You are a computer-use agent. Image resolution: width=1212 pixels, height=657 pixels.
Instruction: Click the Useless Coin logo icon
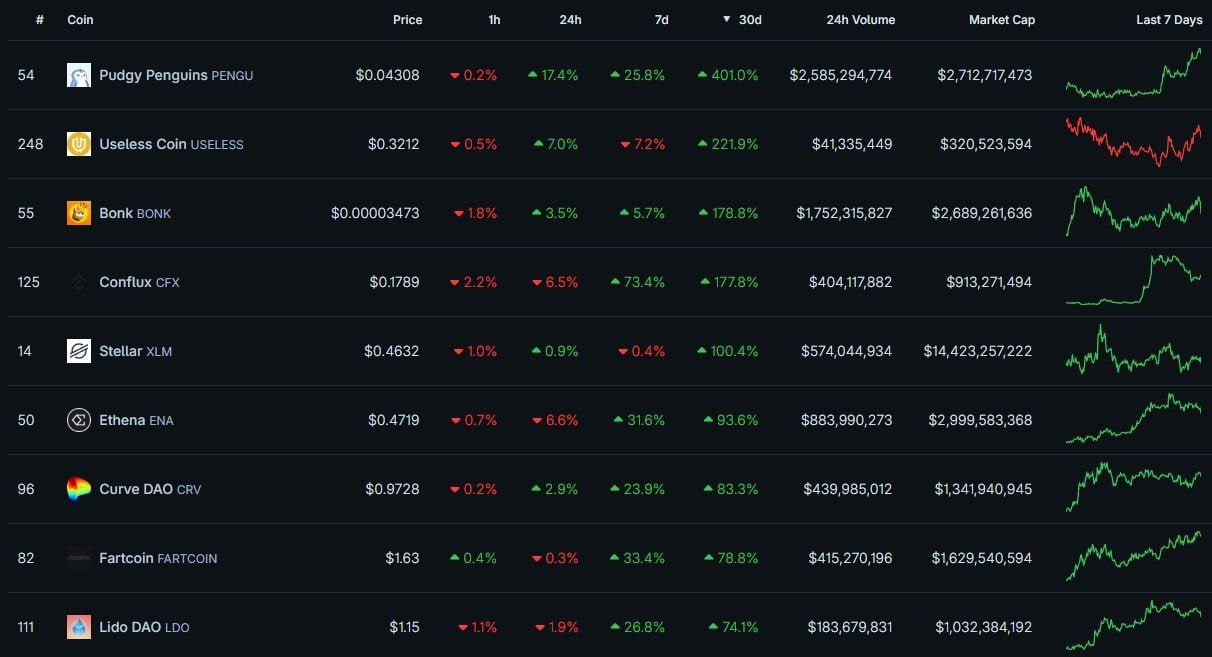click(x=79, y=144)
